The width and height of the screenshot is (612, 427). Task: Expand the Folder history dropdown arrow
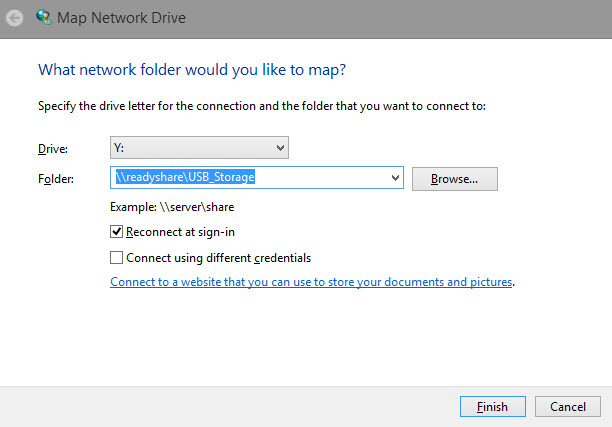(395, 178)
